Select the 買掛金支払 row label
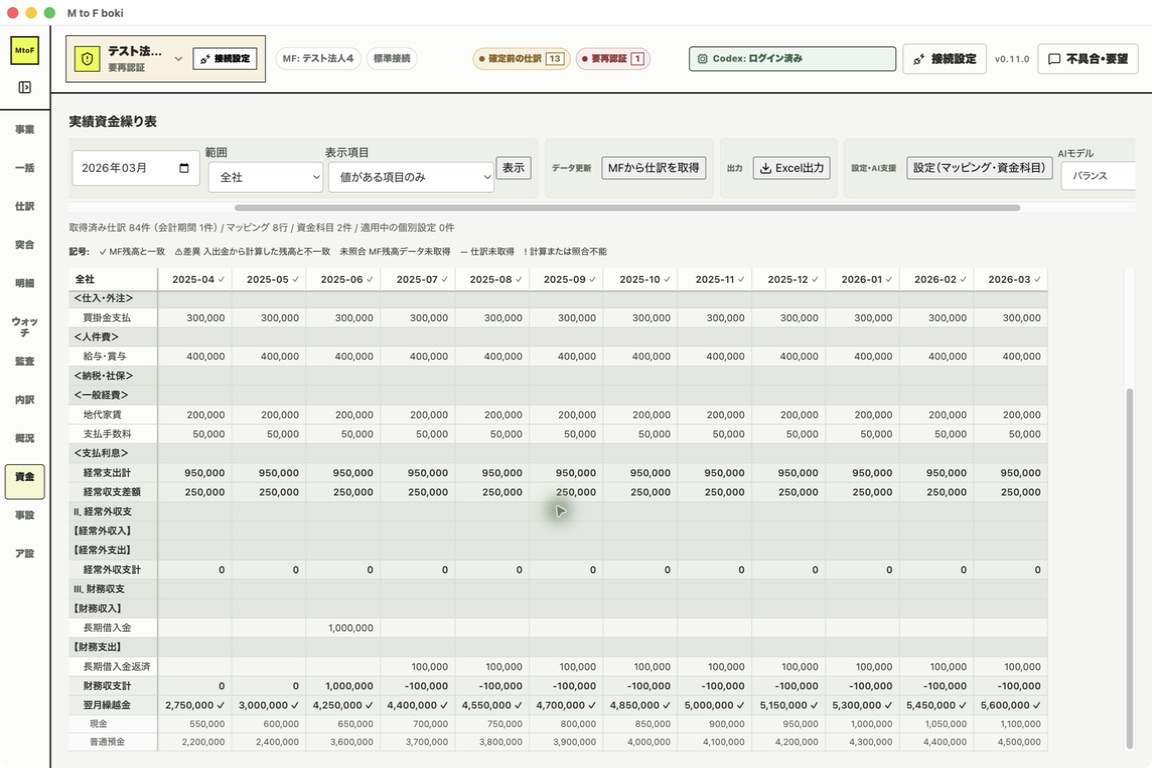The height and width of the screenshot is (768, 1152). [x=107, y=317]
